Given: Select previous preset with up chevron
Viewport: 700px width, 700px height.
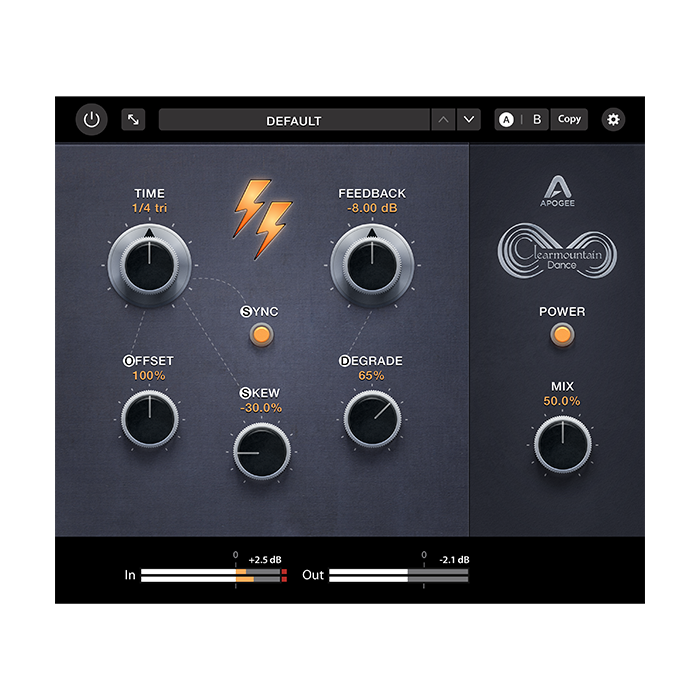Looking at the screenshot, I should click(443, 120).
